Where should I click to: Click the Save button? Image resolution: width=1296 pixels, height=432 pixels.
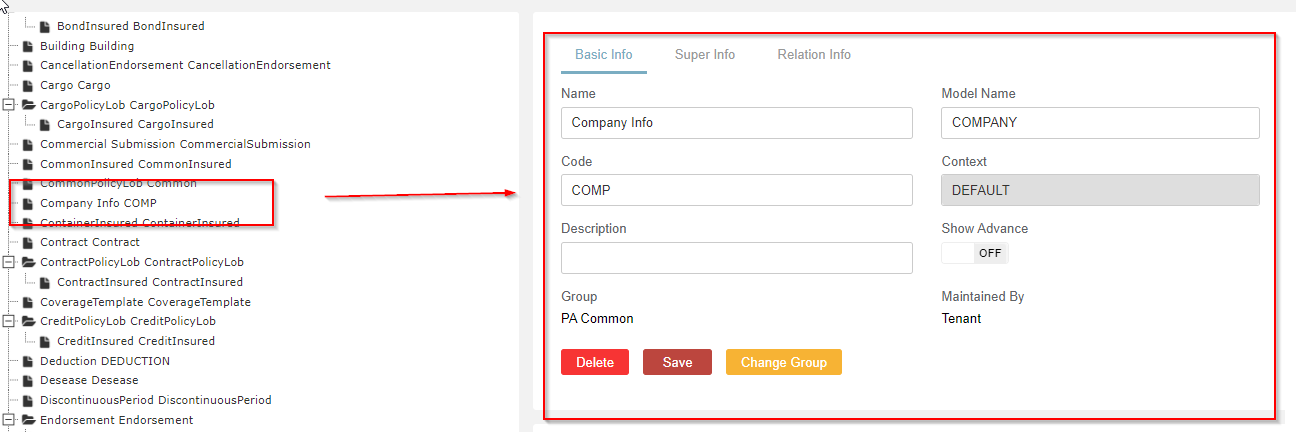click(677, 362)
